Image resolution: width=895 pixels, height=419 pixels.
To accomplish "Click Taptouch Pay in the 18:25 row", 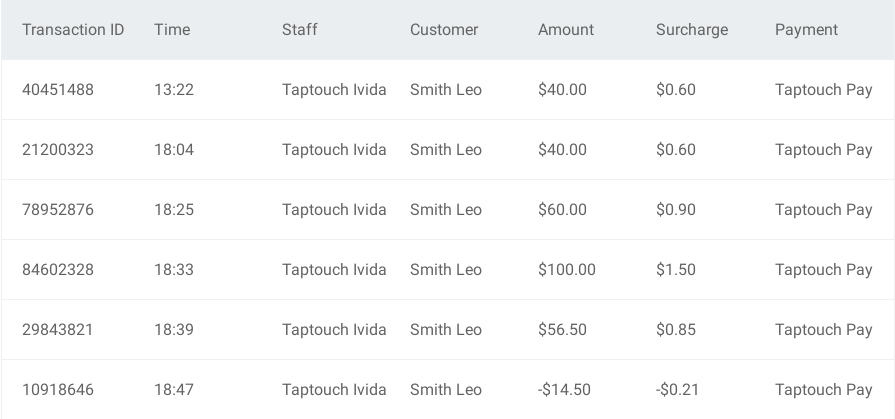I will [823, 210].
